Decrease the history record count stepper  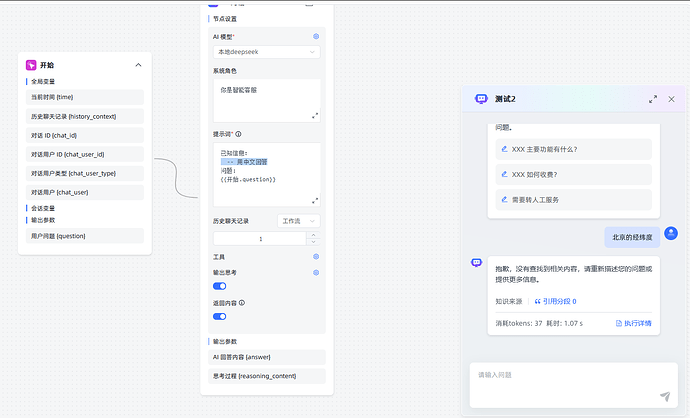tap(313, 242)
